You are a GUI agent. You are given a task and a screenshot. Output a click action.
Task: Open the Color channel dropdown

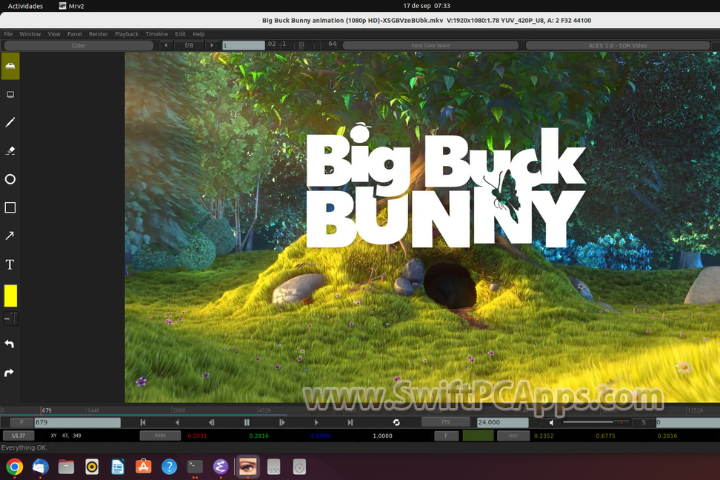[79, 45]
